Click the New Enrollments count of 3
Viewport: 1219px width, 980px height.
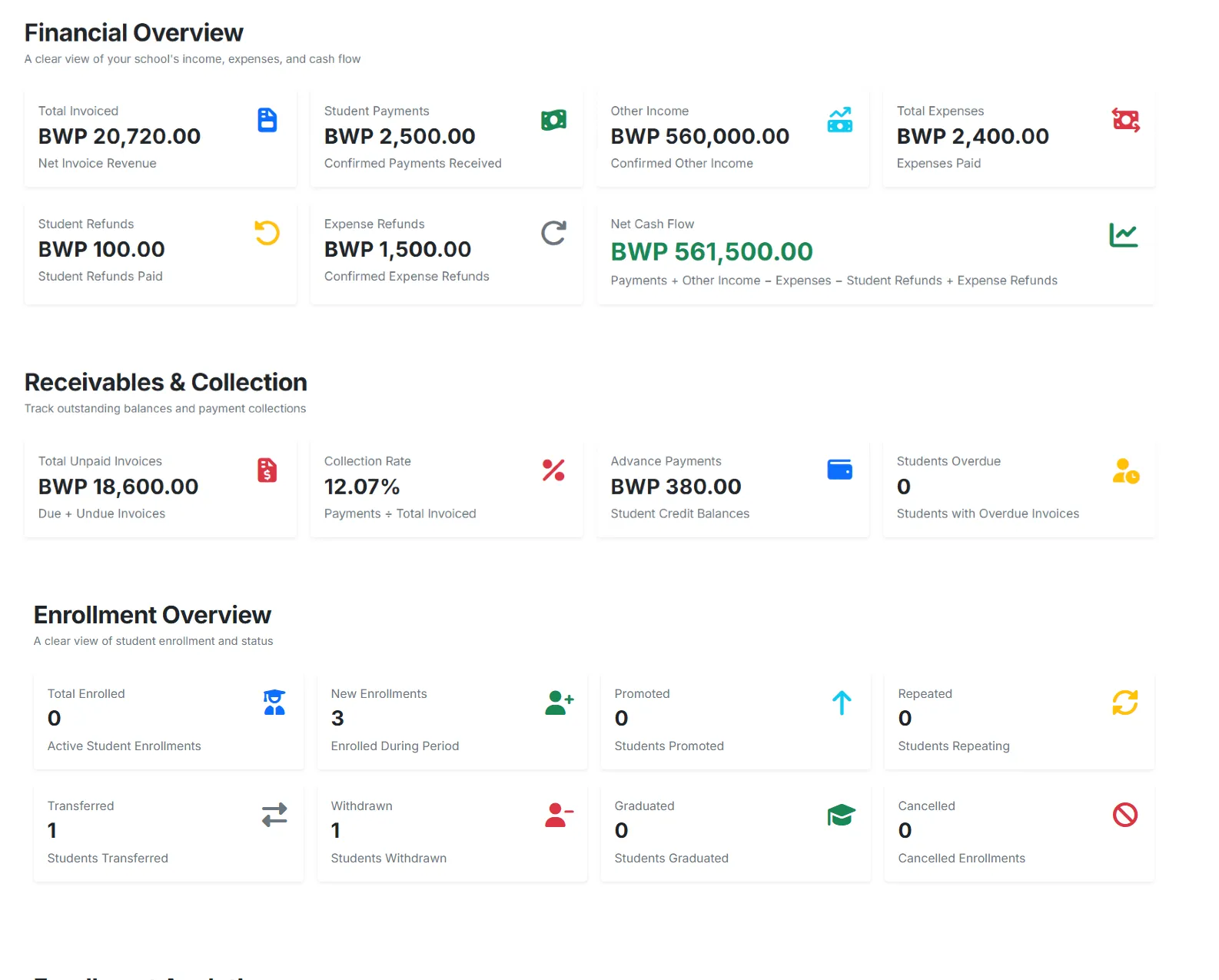[337, 718]
